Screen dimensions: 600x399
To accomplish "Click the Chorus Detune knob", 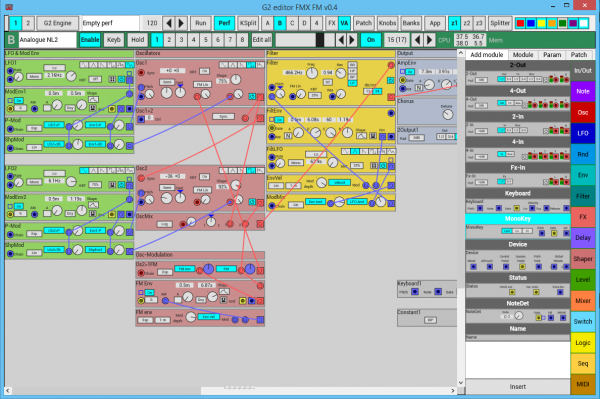I will click(x=447, y=114).
